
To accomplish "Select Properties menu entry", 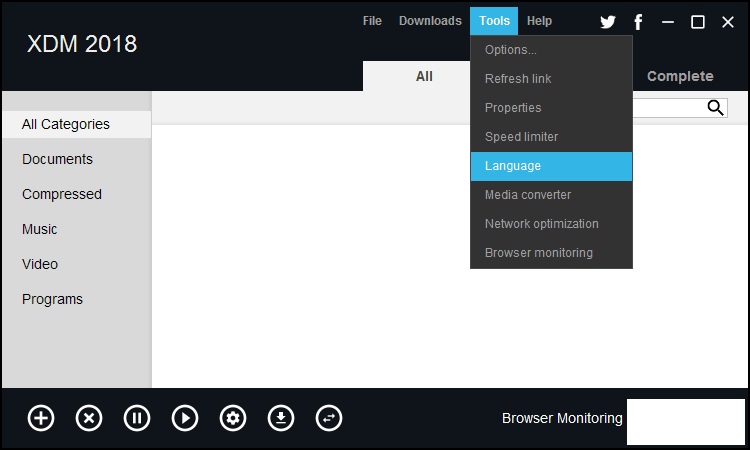I will (551, 108).
